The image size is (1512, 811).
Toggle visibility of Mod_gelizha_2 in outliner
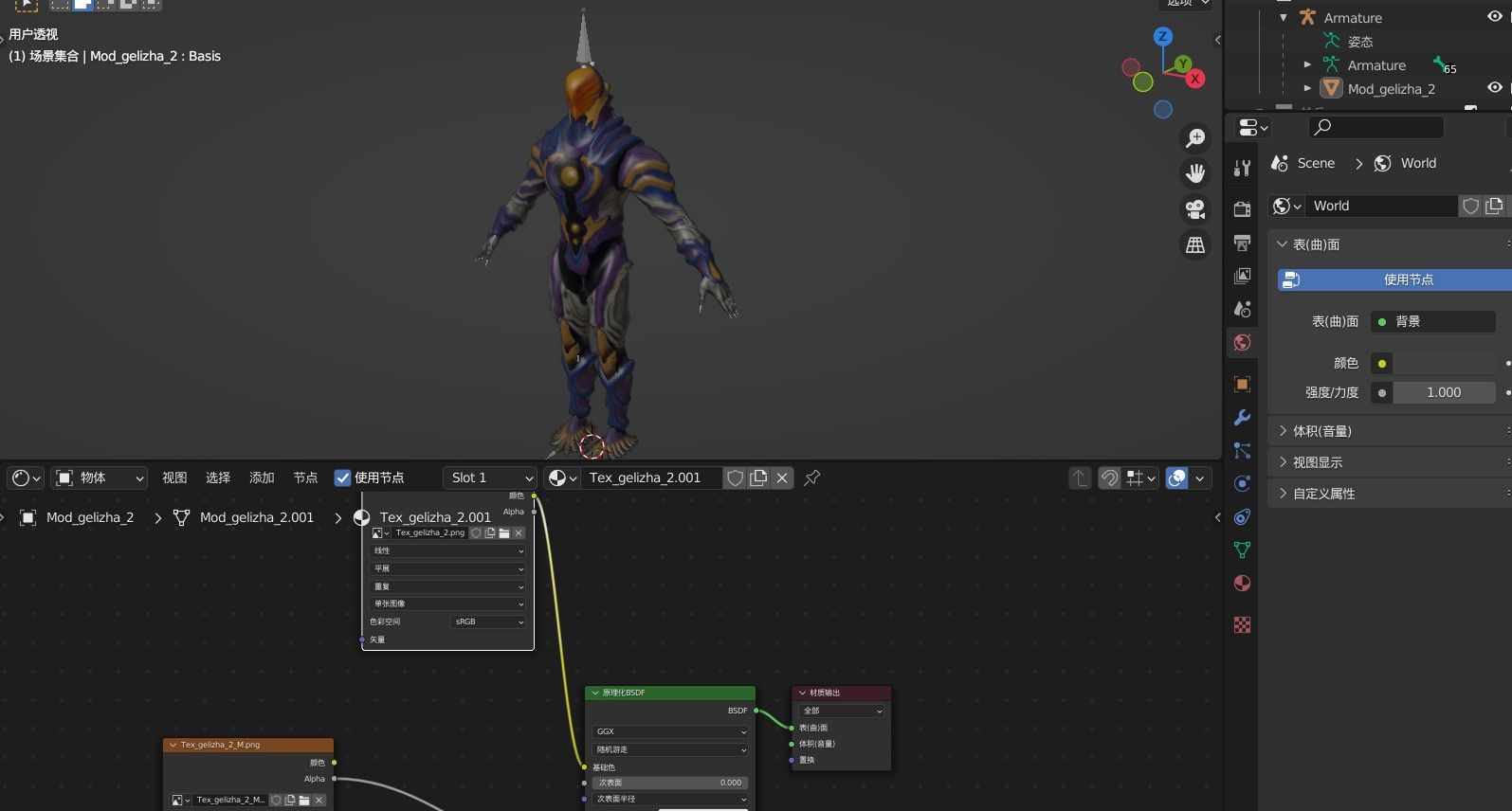1494,88
